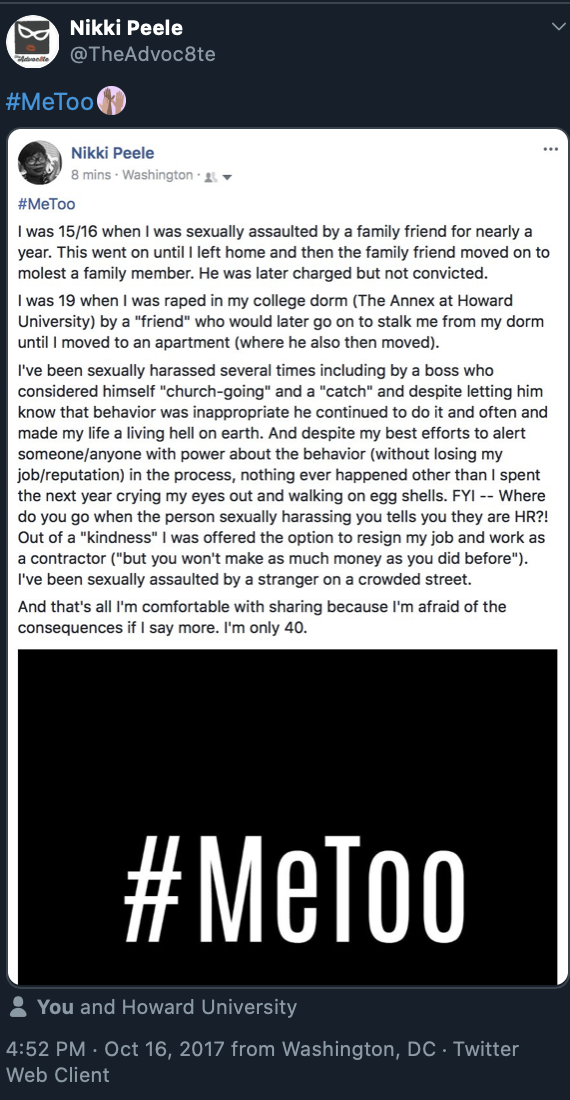The height and width of the screenshot is (1100, 570).
Task: Open the tagged Howard University account
Action: click(209, 1007)
